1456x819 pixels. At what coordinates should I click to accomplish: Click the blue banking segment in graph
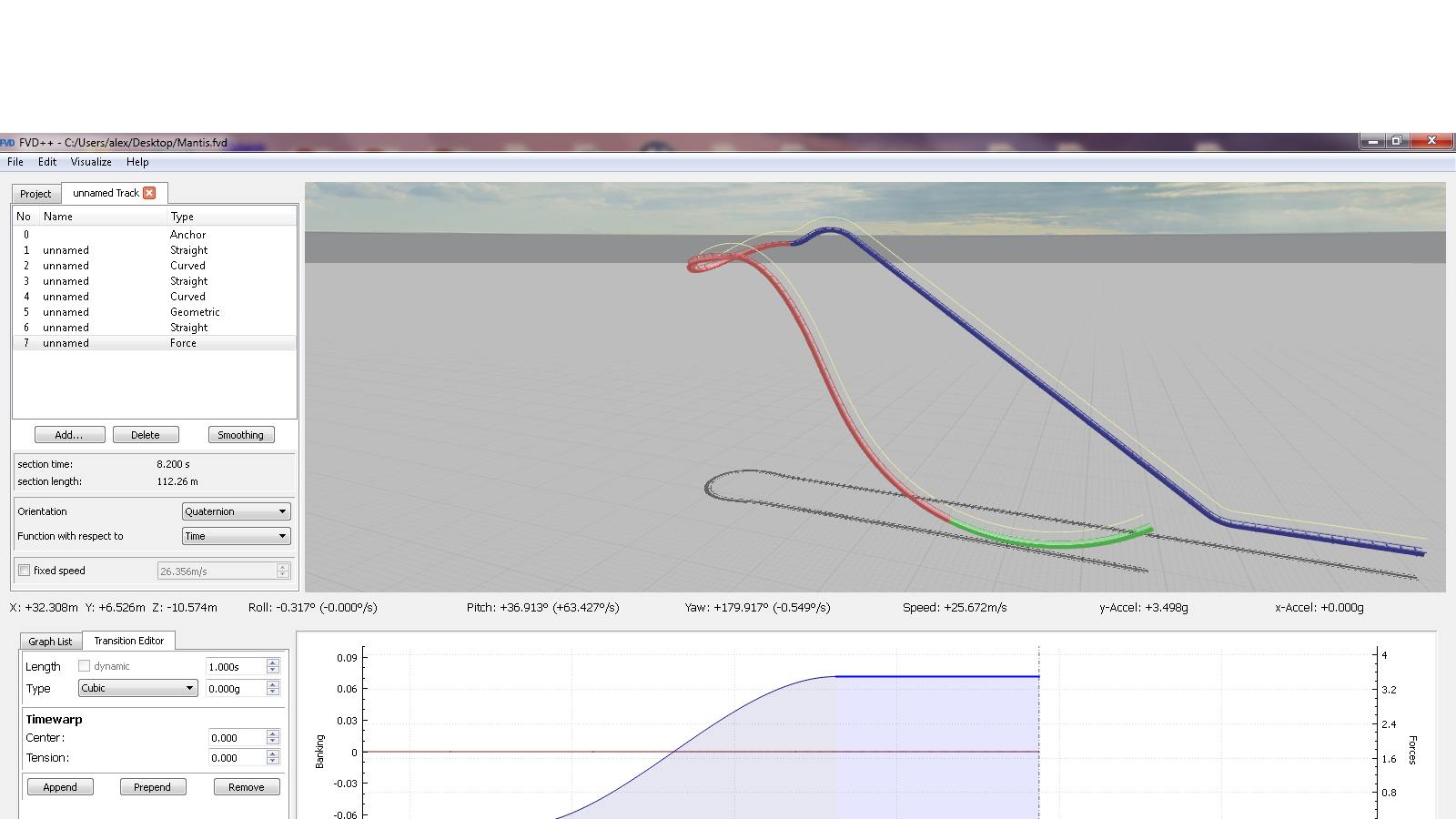click(x=937, y=676)
